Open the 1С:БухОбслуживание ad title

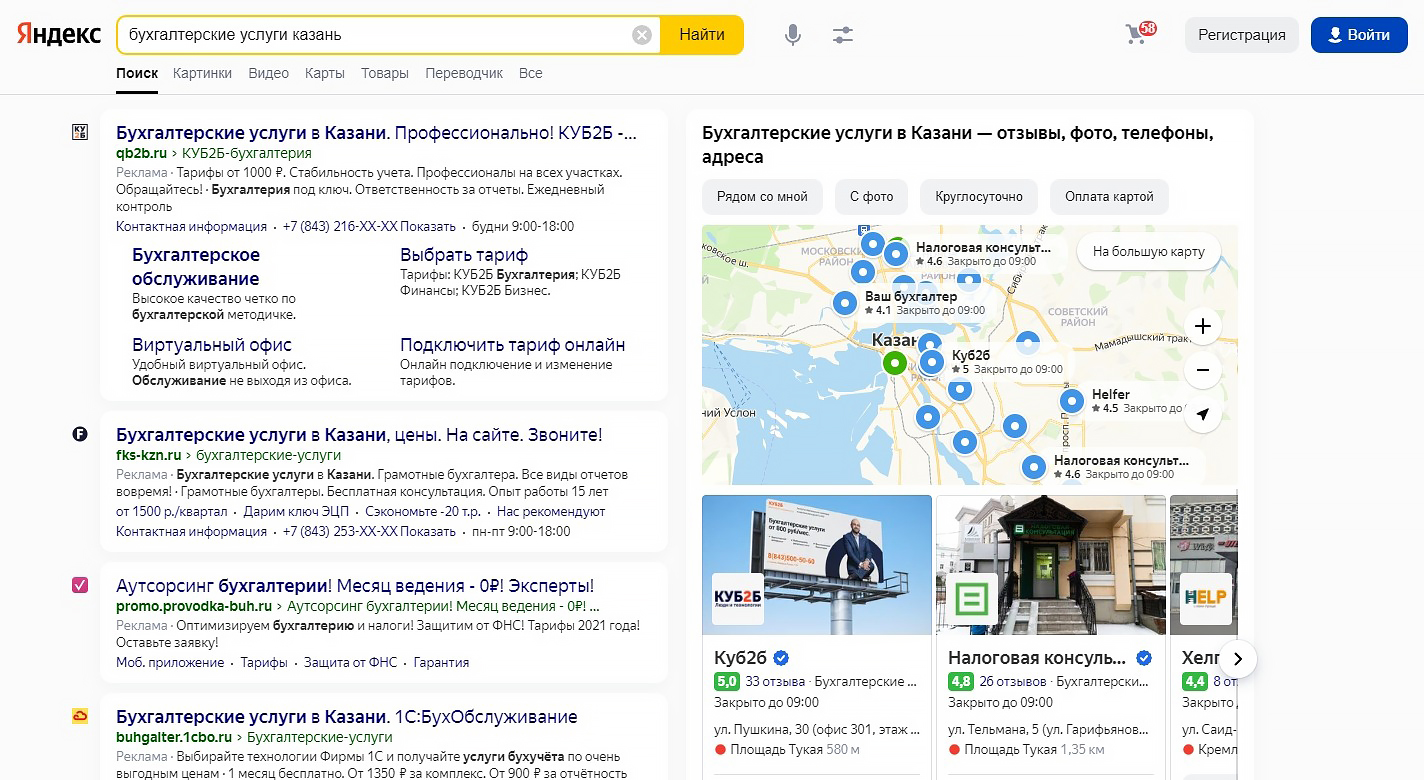tap(347, 717)
